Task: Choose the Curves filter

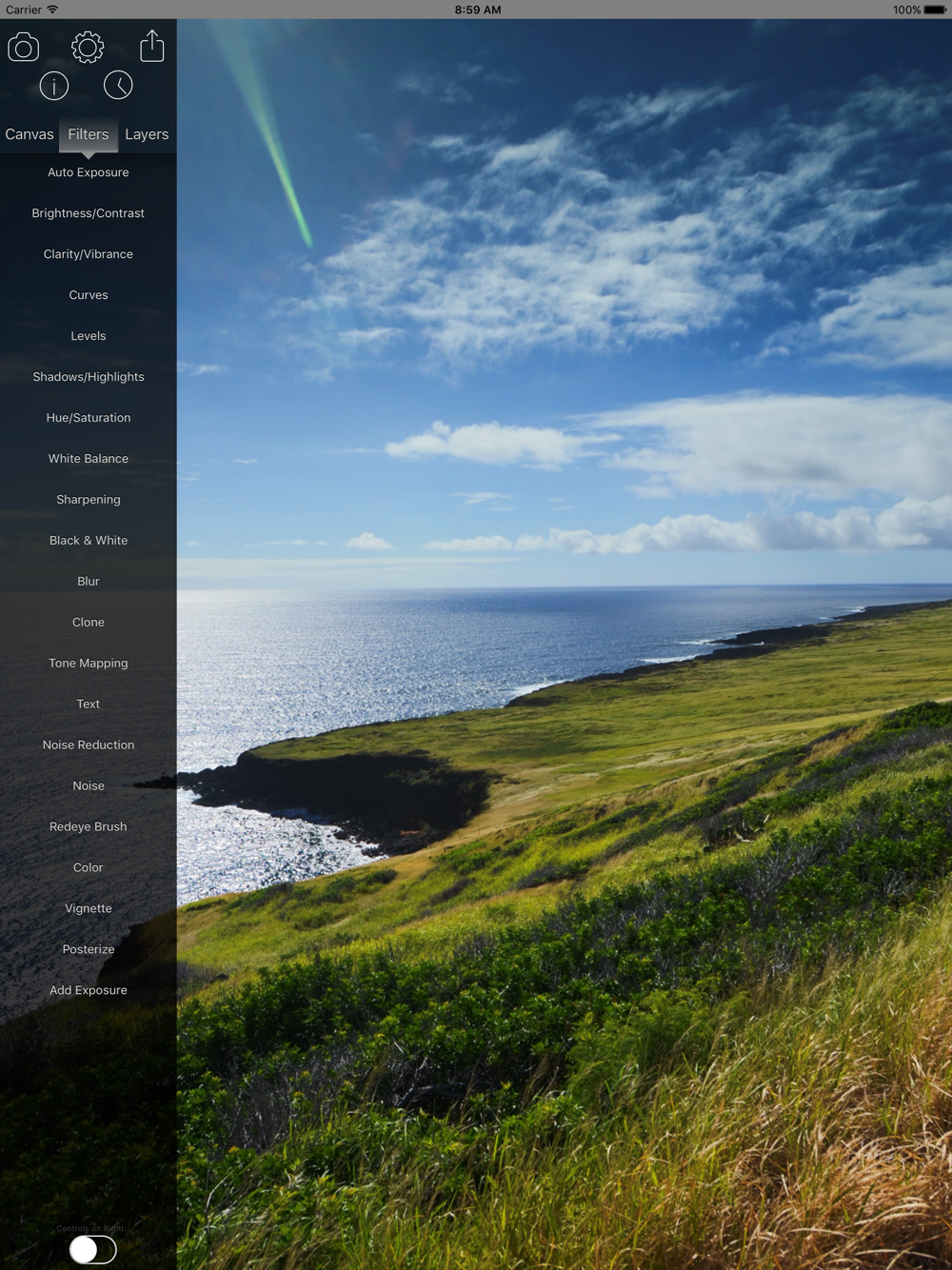Action: [x=89, y=295]
